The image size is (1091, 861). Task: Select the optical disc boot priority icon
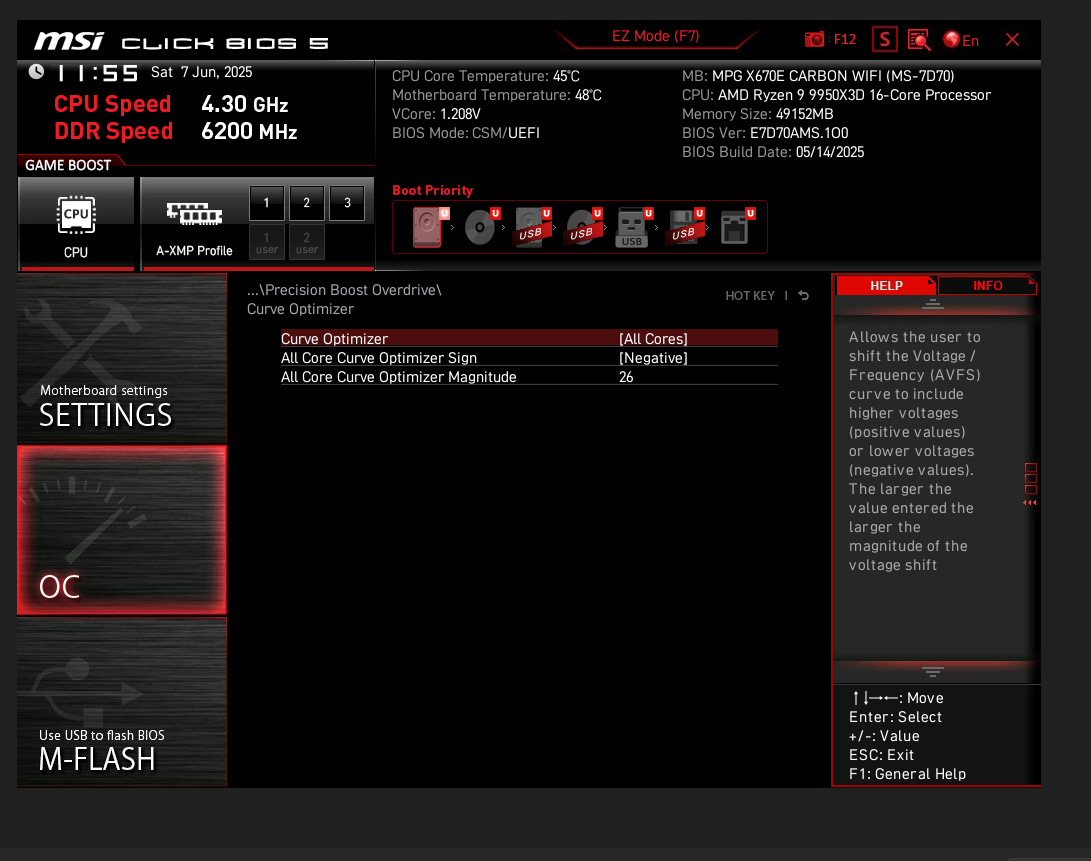coord(481,227)
